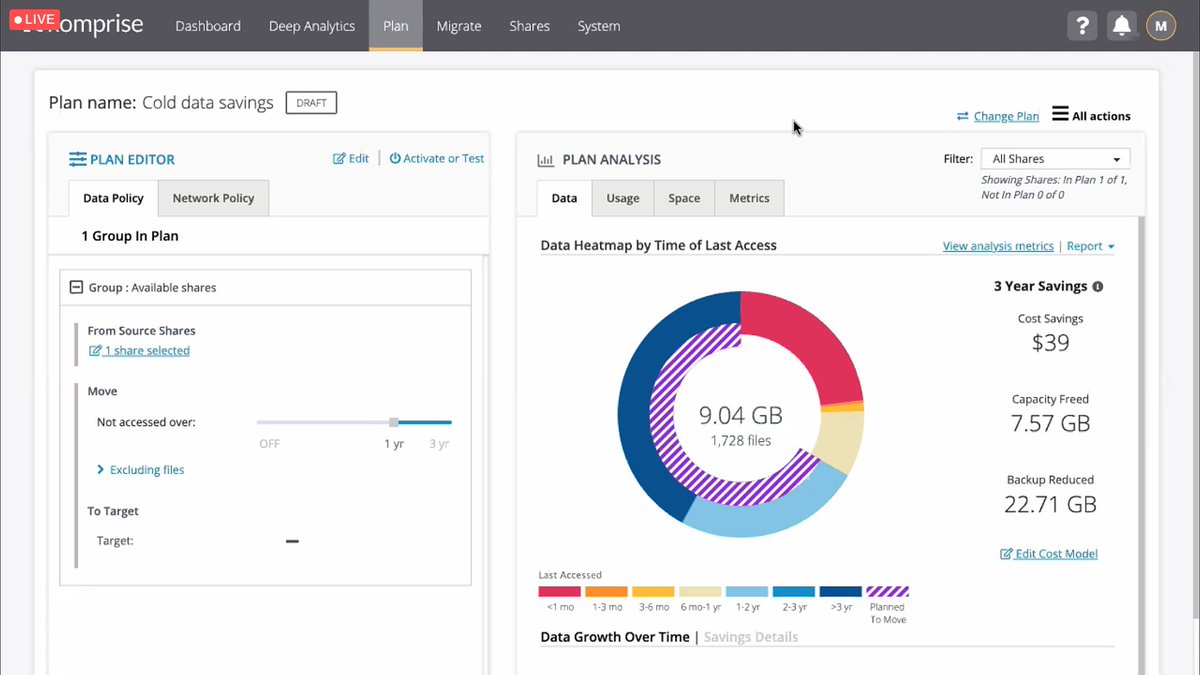This screenshot has width=1200, height=675.
Task: Click the 1-2 yr light blue swatch
Action: point(747,592)
